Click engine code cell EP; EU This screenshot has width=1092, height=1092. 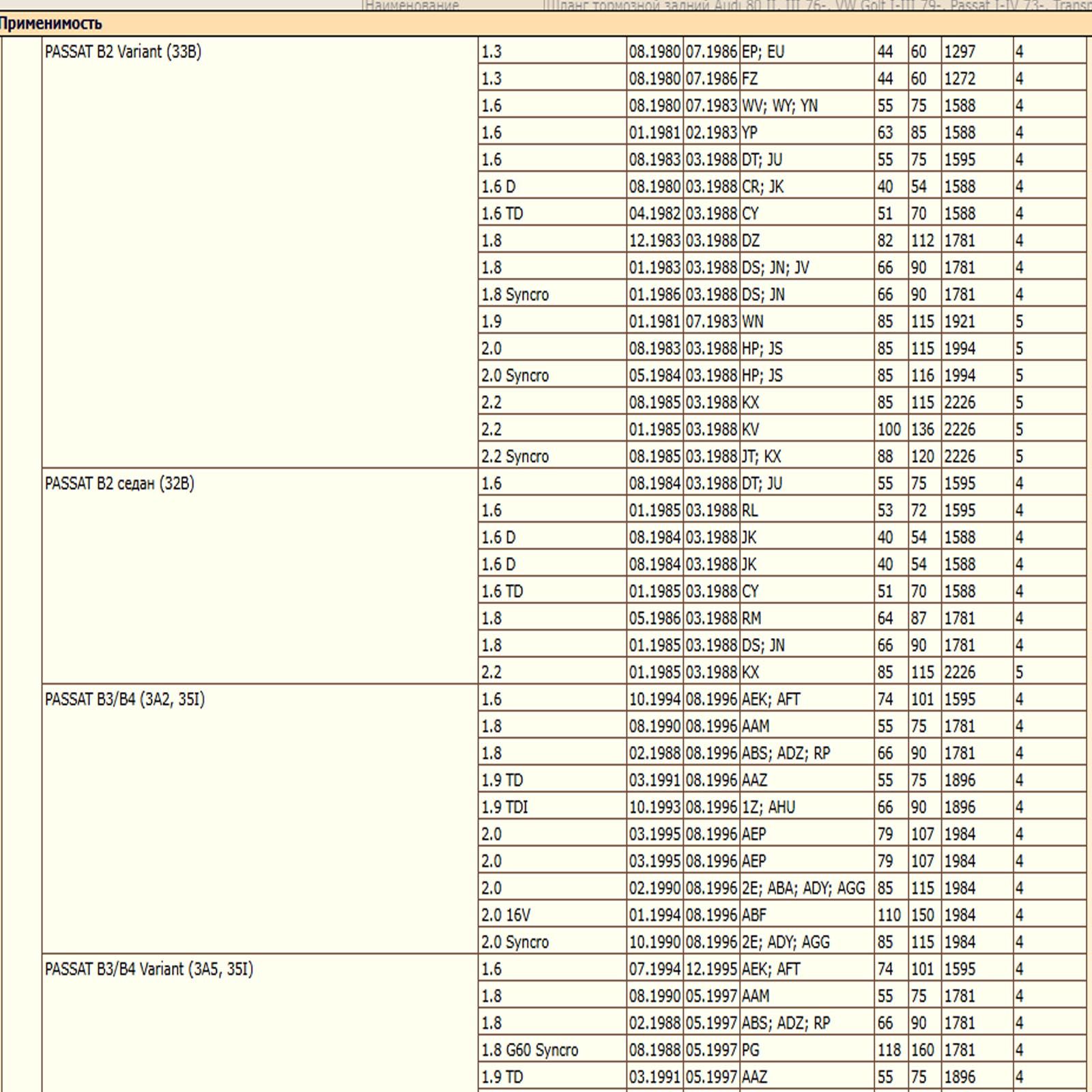click(807, 52)
